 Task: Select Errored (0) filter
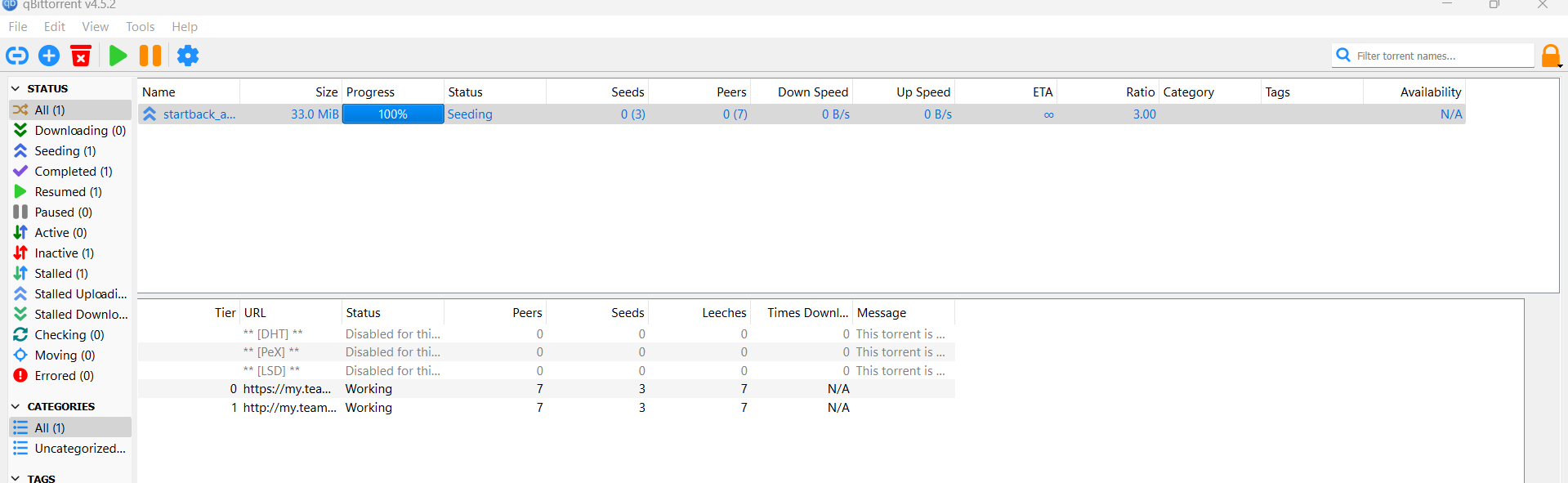point(70,375)
